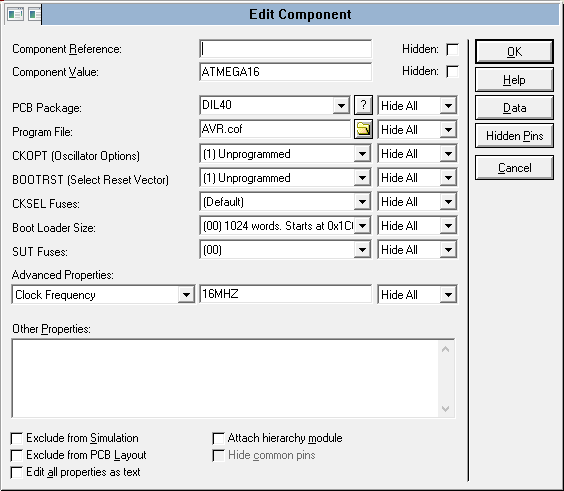Image resolution: width=564 pixels, height=491 pixels.
Task: Open Hide All dropdown beside SUT Fuses
Action: point(448,250)
